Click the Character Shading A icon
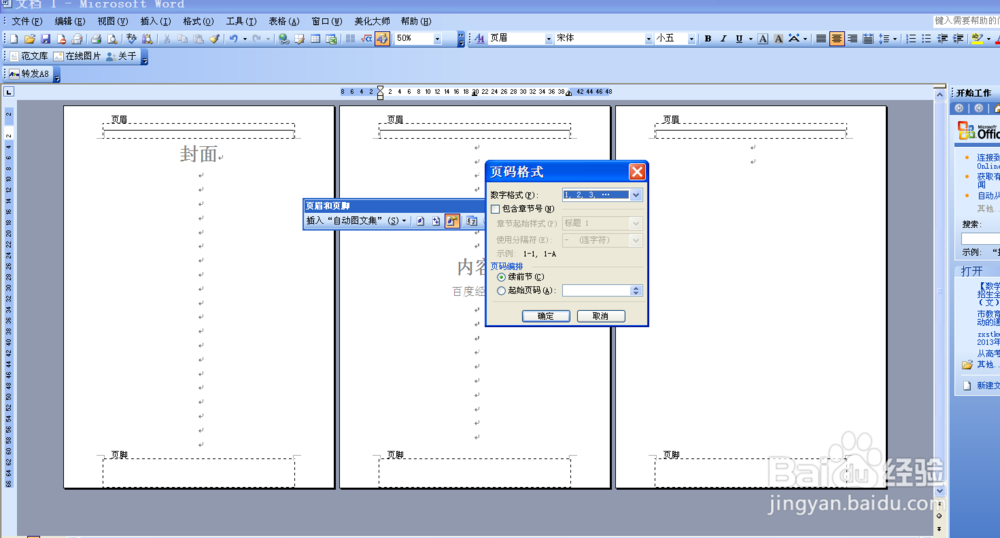Viewport: 1000px width, 538px height. pos(779,39)
